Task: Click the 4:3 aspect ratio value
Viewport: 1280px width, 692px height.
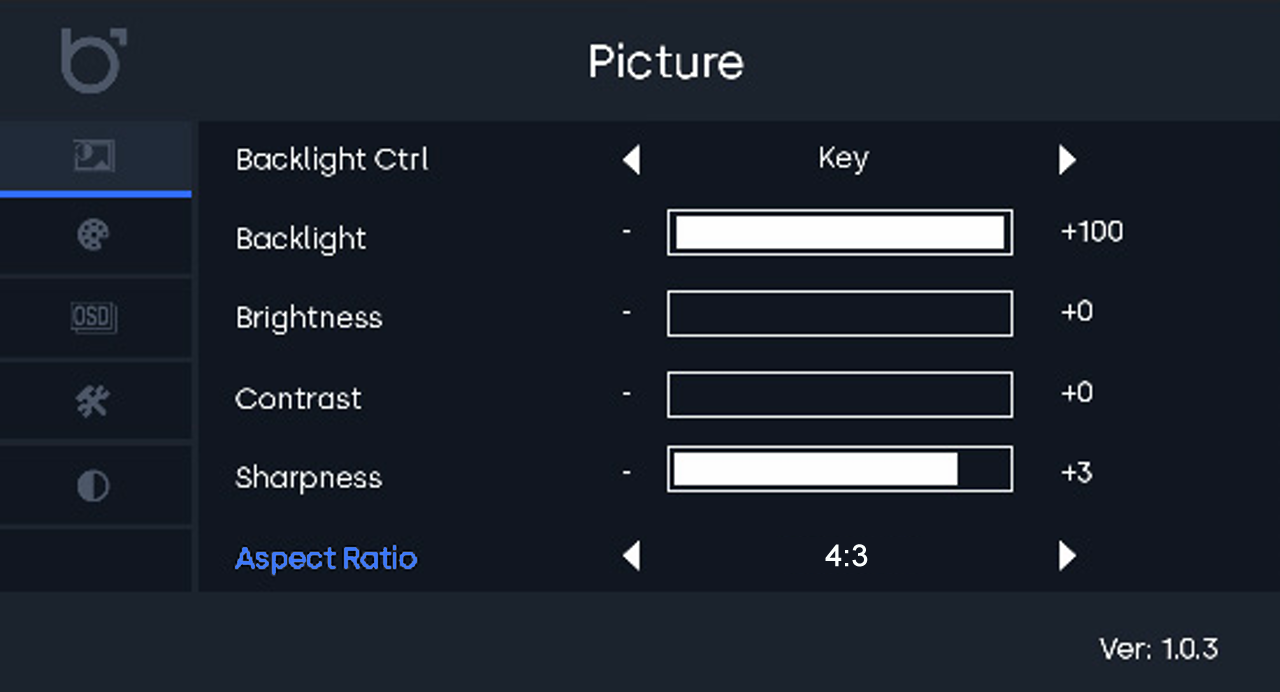Action: click(x=846, y=557)
